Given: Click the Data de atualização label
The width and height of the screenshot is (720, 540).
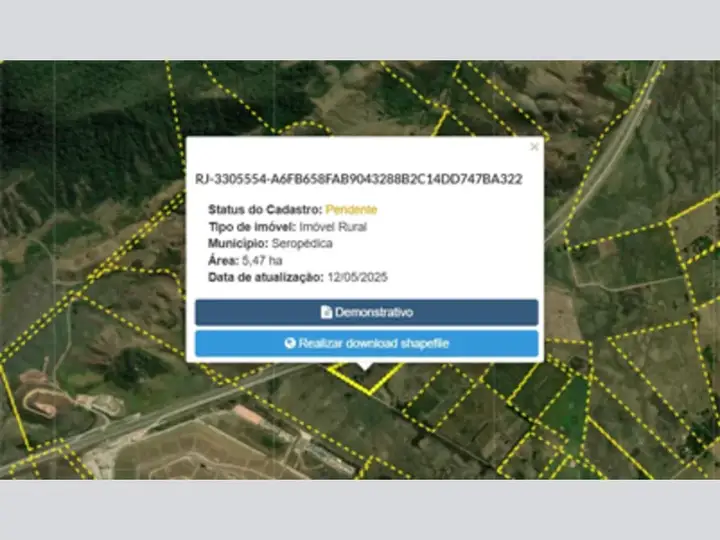Looking at the screenshot, I should (x=266, y=277).
